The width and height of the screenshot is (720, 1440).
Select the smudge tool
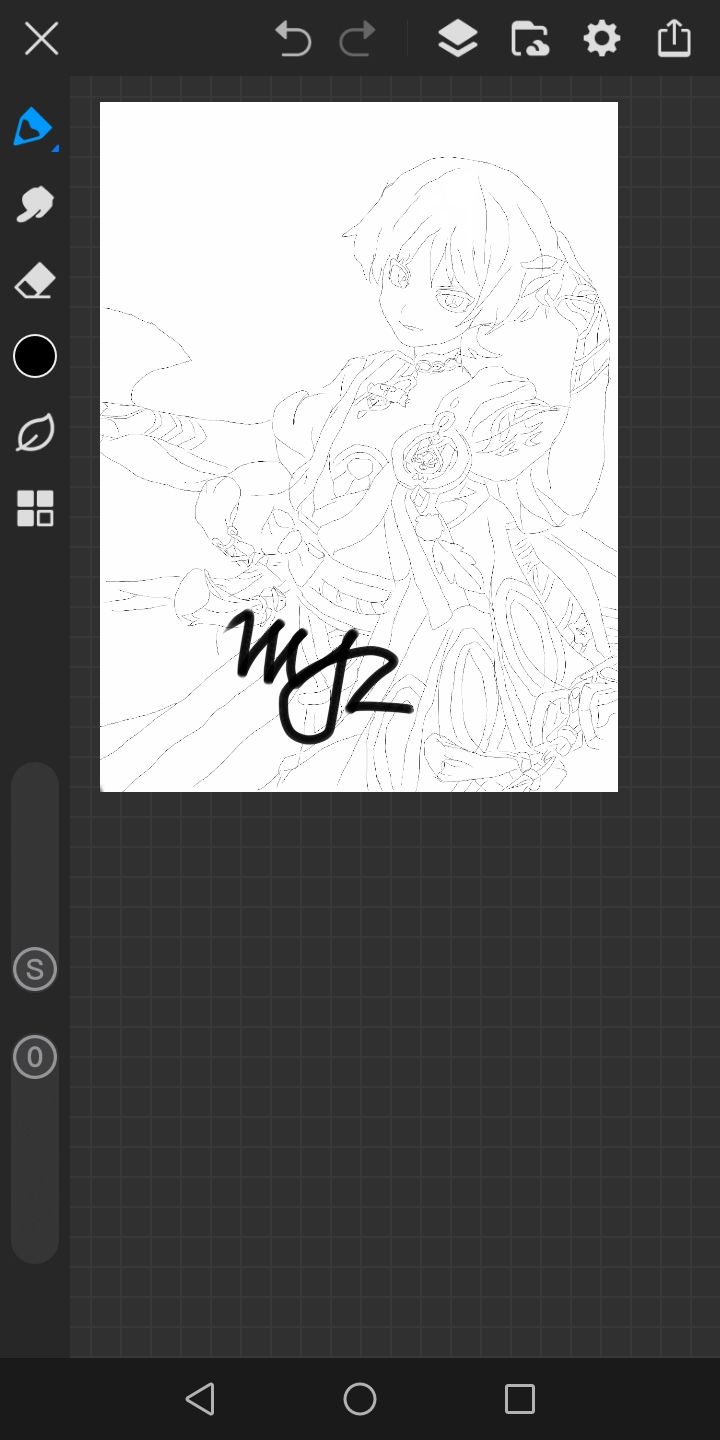34,204
